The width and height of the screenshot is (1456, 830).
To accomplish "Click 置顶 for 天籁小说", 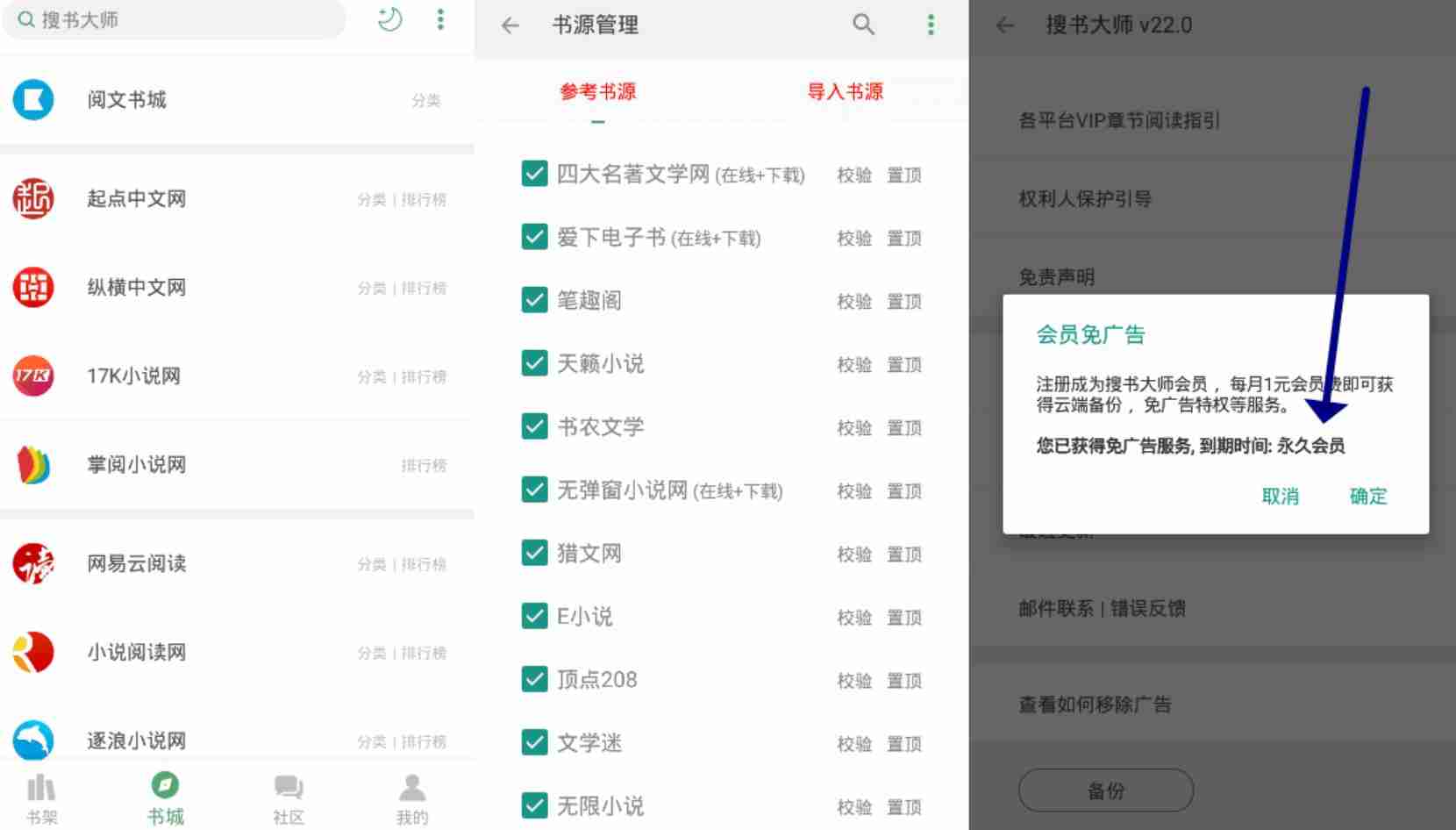I will point(904,365).
